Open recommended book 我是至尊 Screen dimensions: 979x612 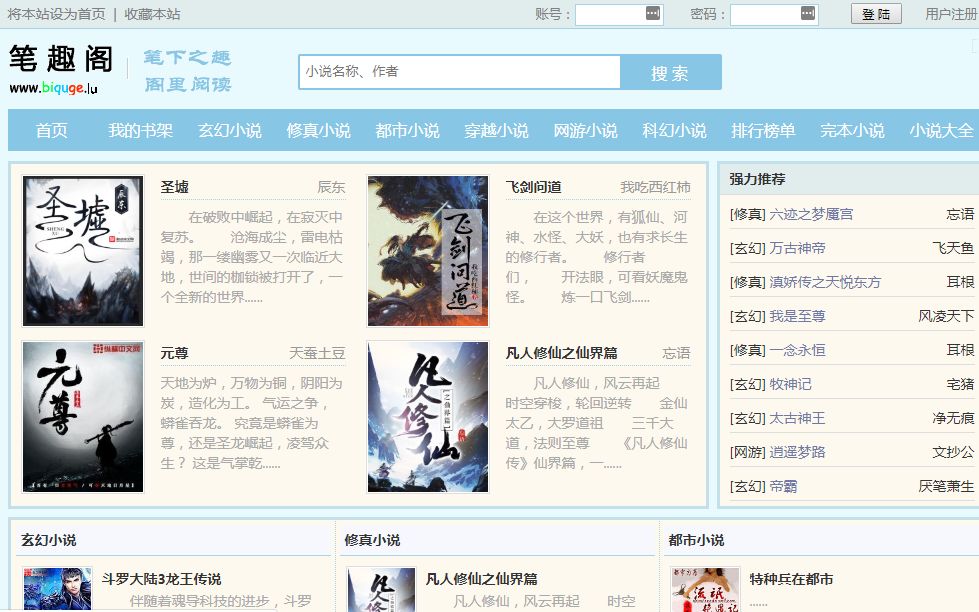coord(797,316)
